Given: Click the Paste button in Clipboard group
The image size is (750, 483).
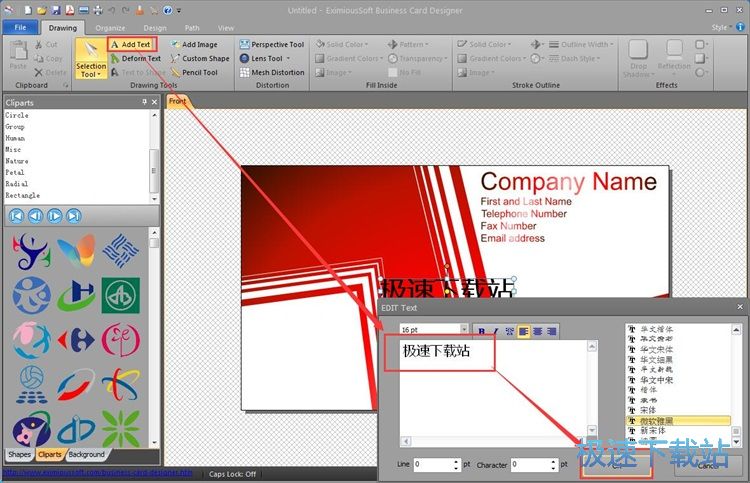Looking at the screenshot, I should [18, 55].
